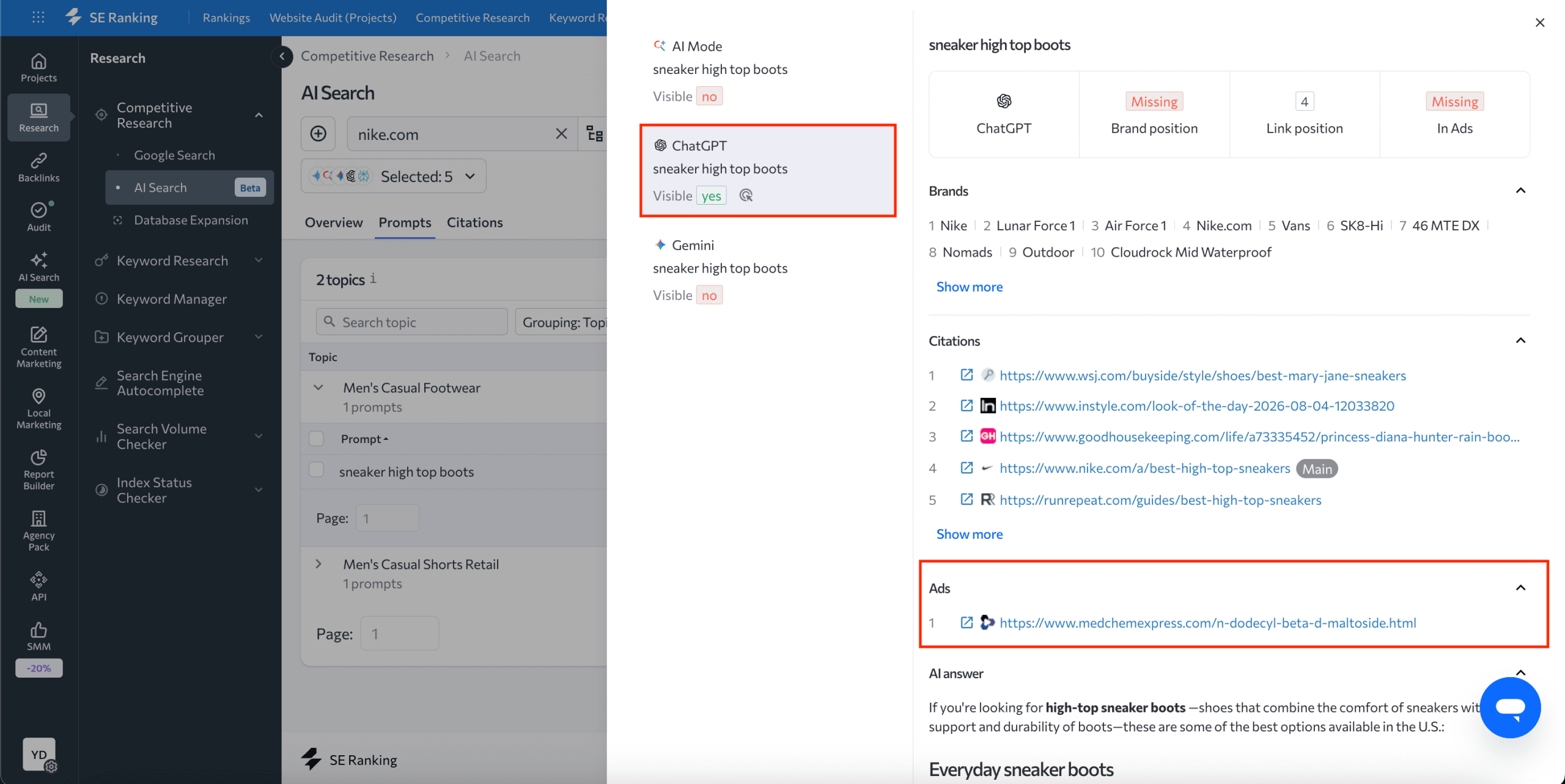The height and width of the screenshot is (784, 1565).
Task: Open the InStyle citation external link icon
Action: [967, 405]
